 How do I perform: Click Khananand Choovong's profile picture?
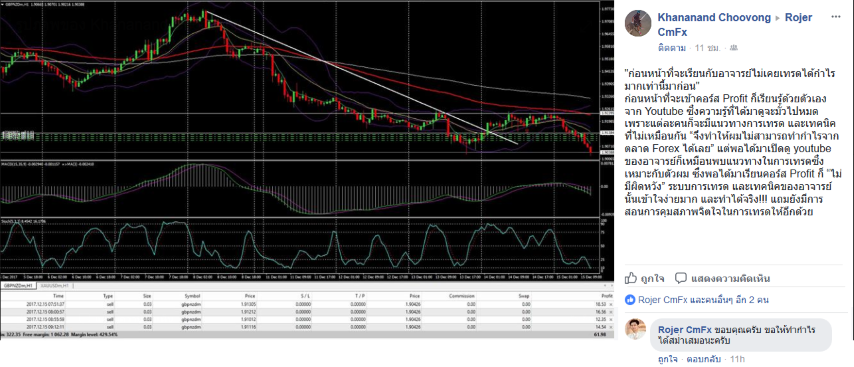click(638, 23)
